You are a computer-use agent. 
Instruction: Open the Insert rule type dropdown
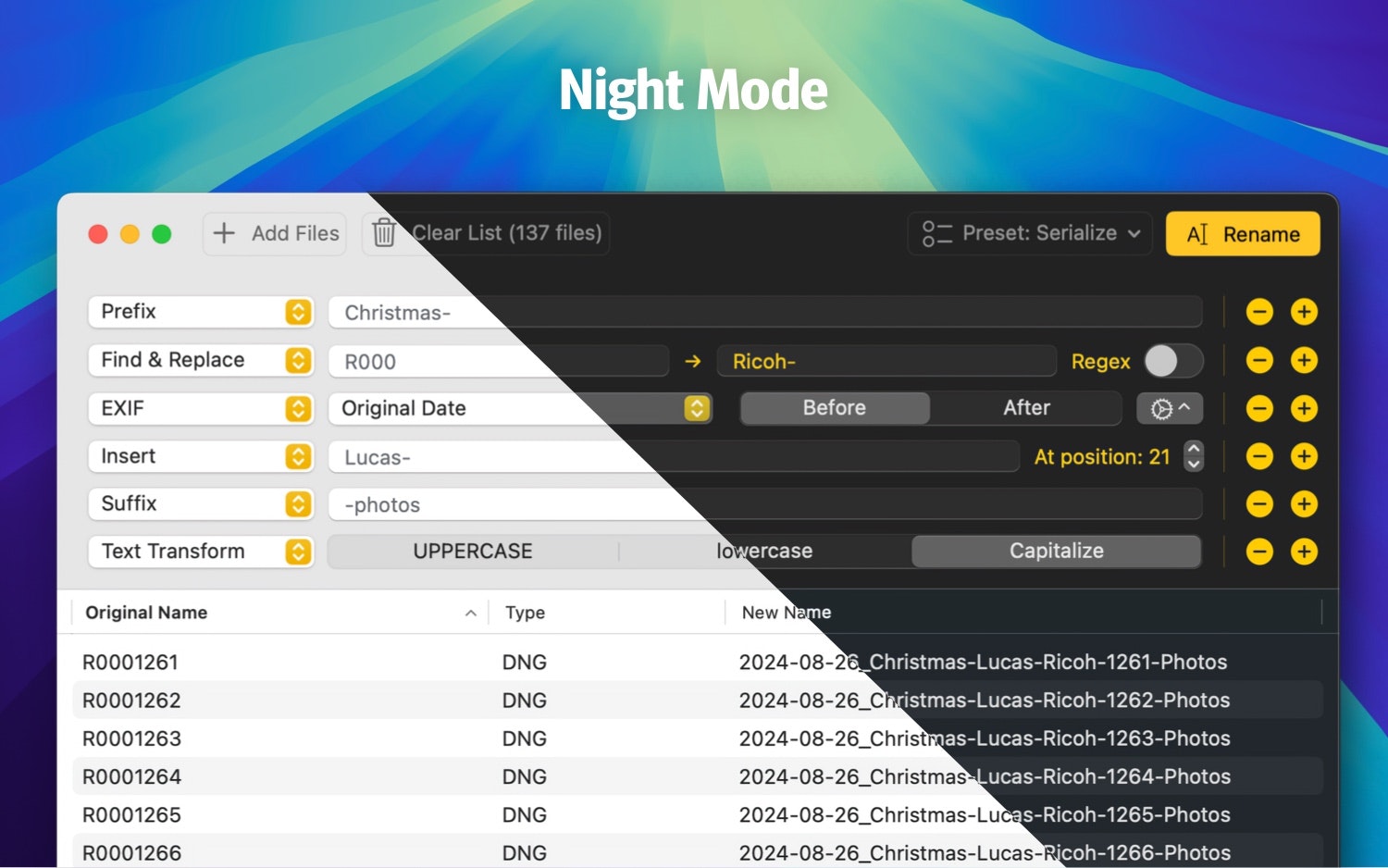click(201, 456)
